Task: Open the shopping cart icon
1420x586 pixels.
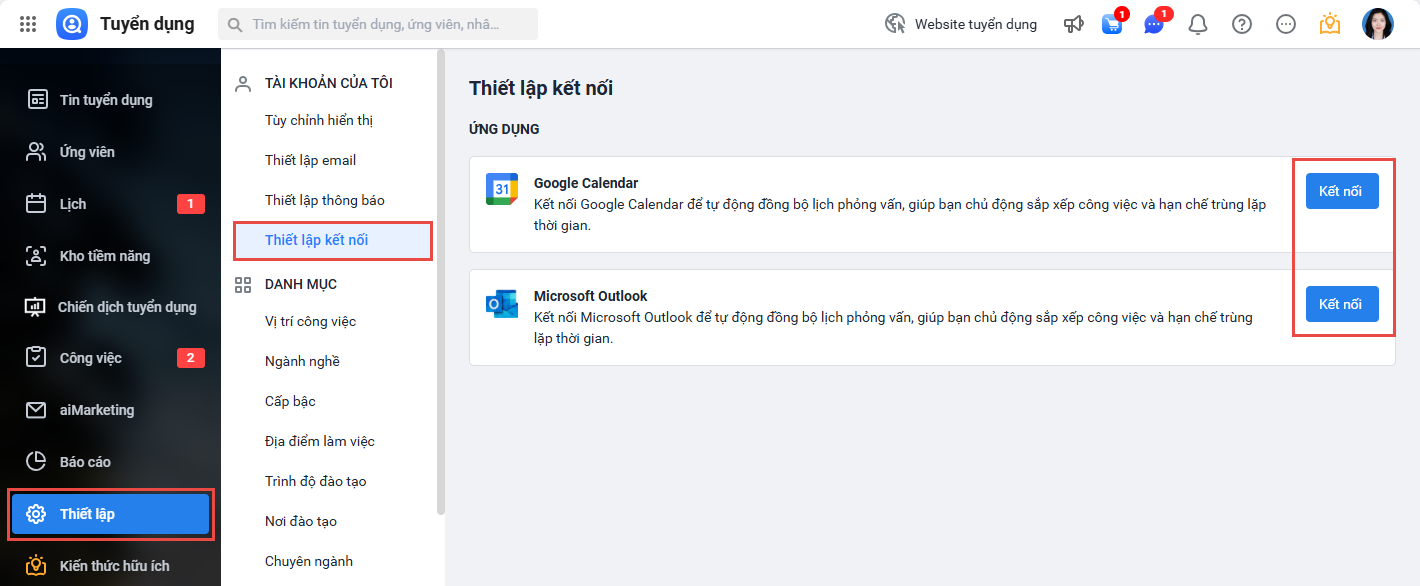Action: tap(1112, 24)
